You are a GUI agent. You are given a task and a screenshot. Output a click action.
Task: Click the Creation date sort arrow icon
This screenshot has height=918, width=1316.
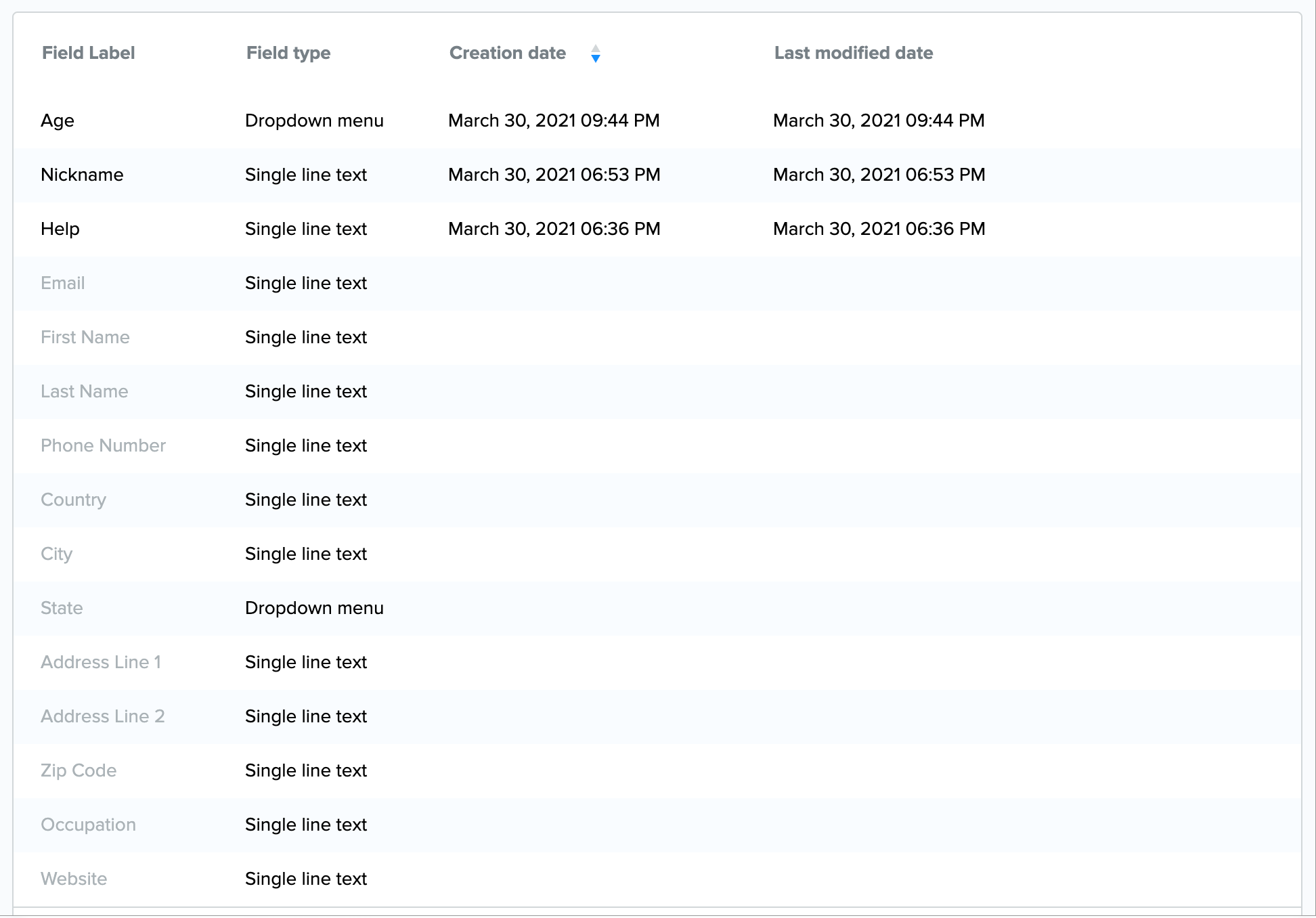pyautogui.click(x=595, y=53)
